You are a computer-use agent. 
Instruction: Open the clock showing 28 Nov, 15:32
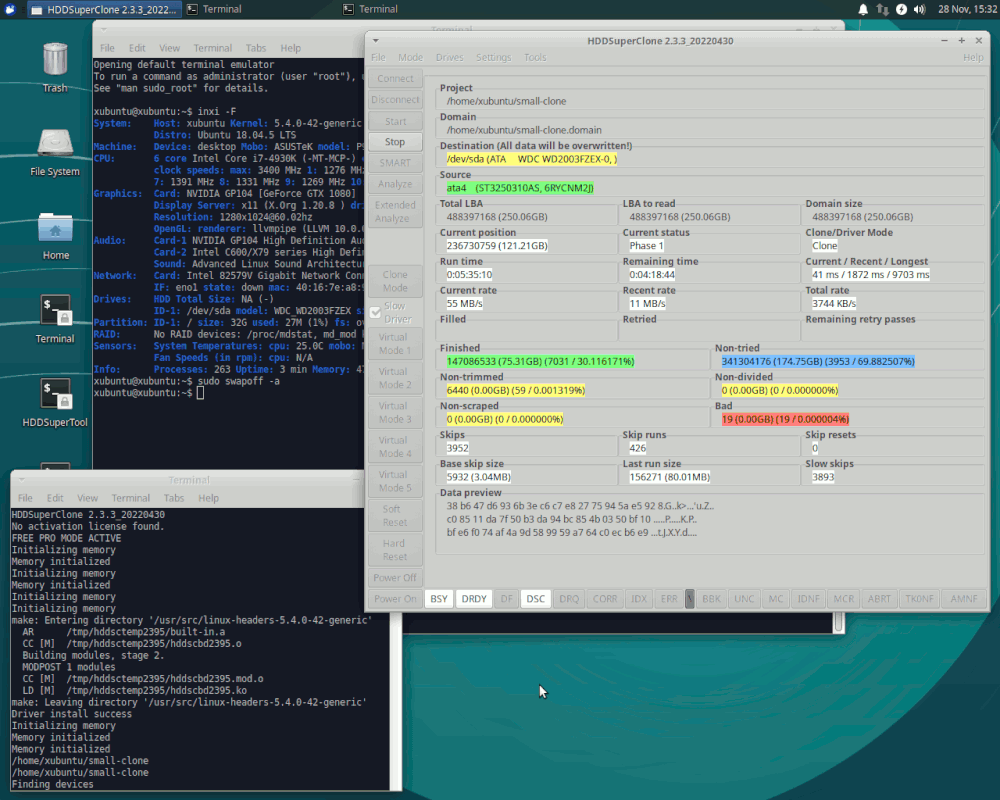[967, 9]
